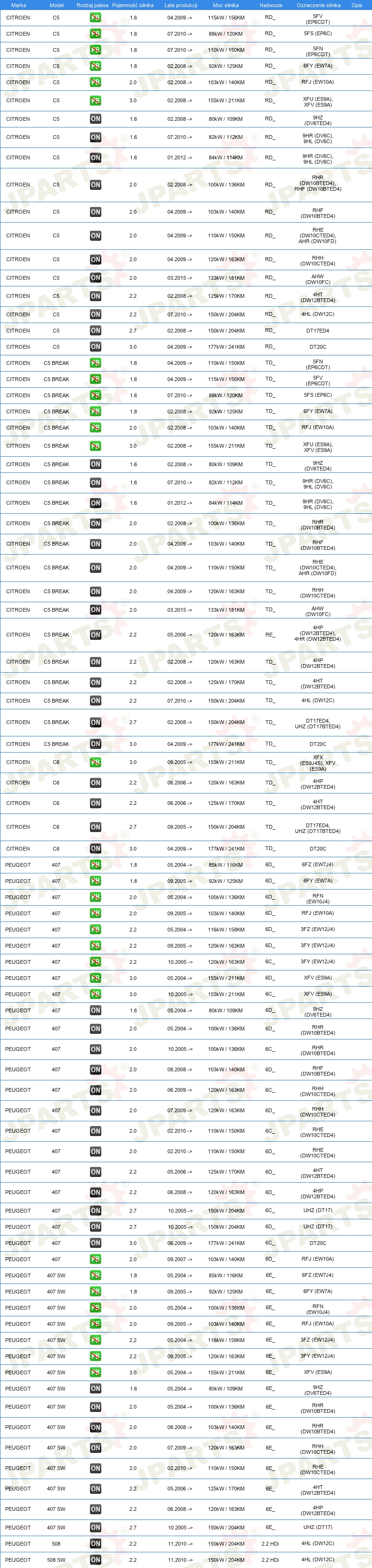Screen dimensions: 372x1568
Task: Click ON icon in C5 BREAK 2.7 UHZ row
Action: (96, 723)
